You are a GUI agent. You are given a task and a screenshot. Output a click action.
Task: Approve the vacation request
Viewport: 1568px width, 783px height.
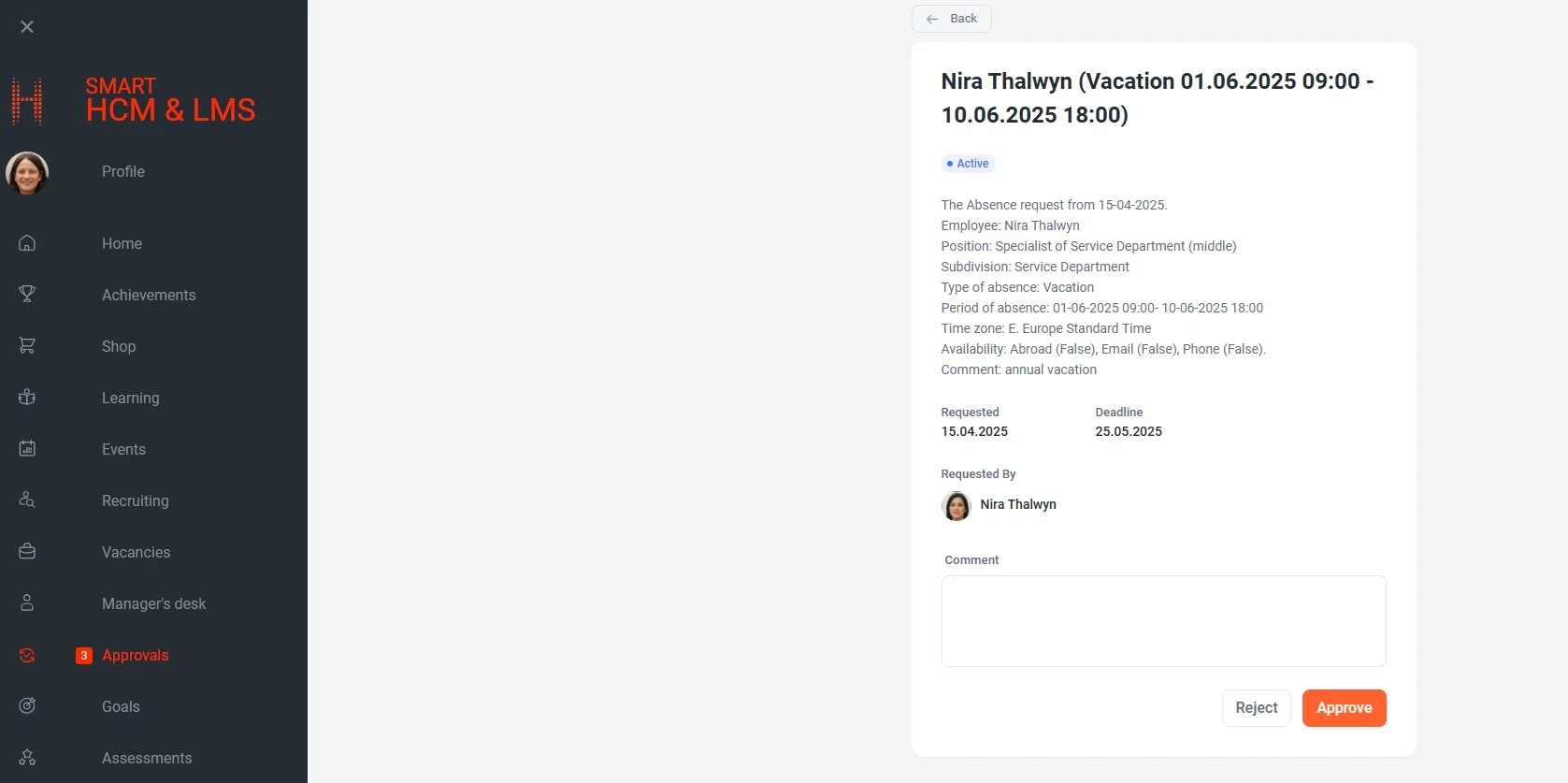1344,708
